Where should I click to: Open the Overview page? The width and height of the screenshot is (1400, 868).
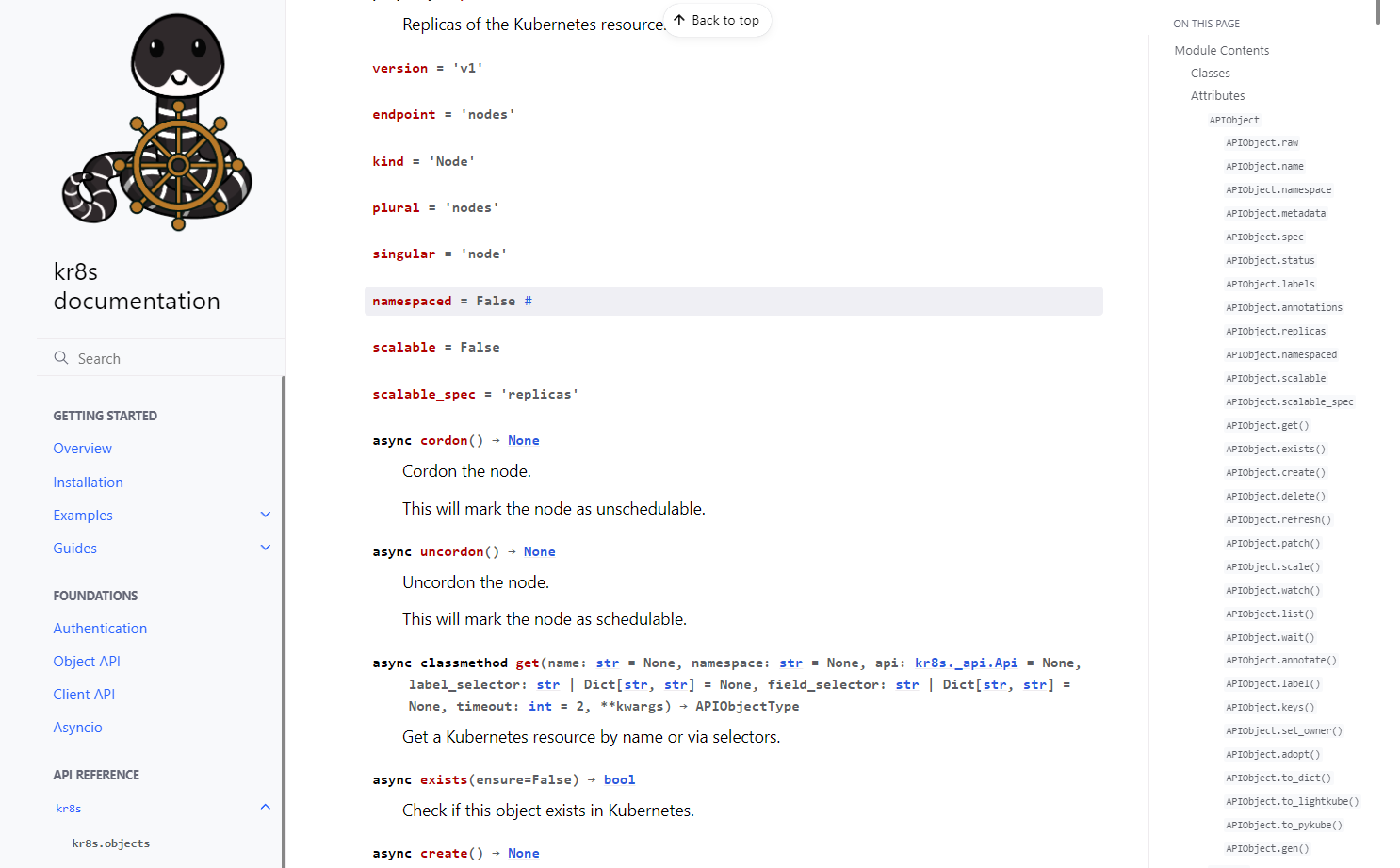point(82,449)
